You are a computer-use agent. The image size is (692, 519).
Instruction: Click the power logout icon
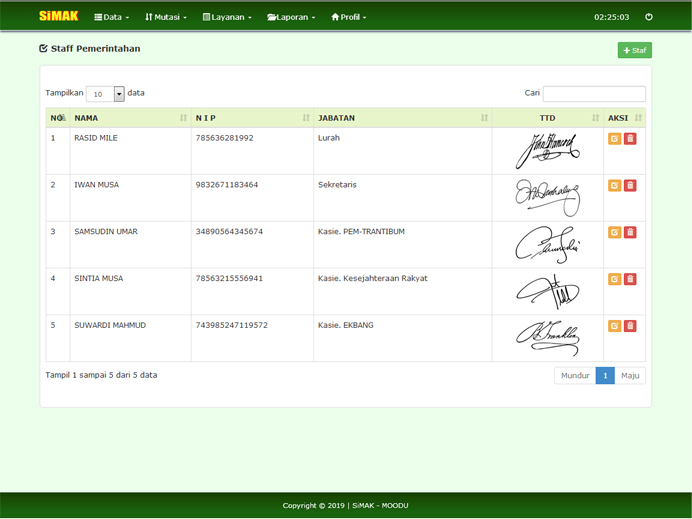tap(649, 17)
